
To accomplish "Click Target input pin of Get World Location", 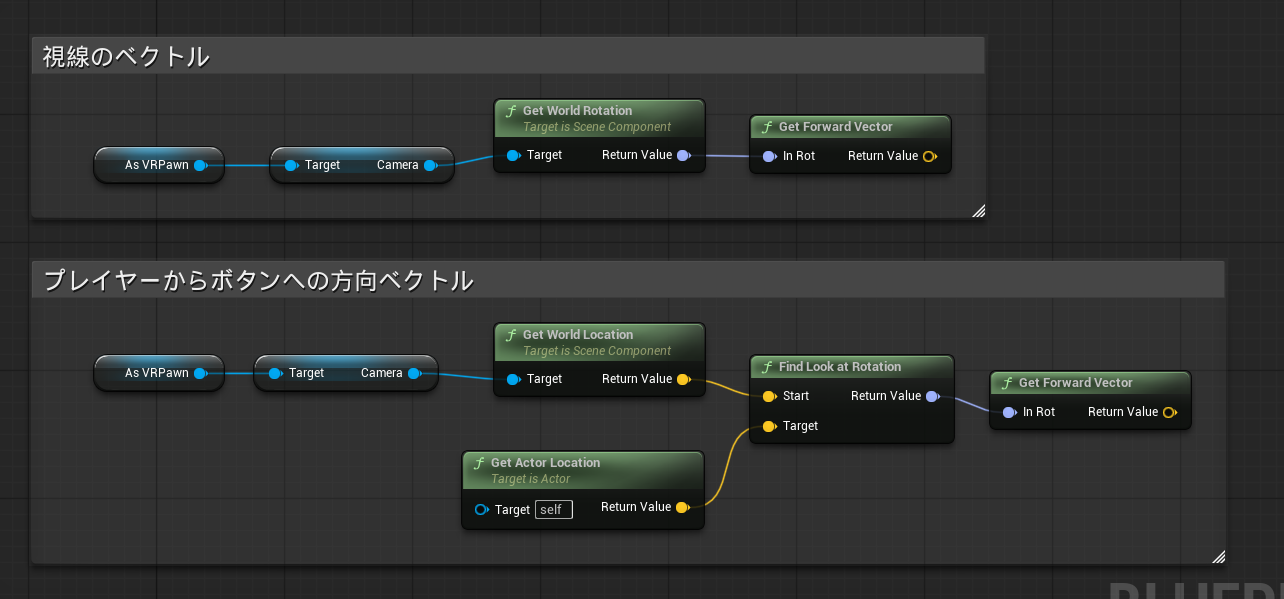I will point(513,379).
